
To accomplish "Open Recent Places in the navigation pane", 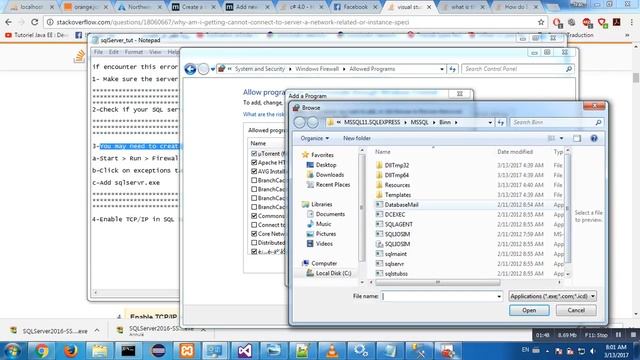I will [x=333, y=184].
